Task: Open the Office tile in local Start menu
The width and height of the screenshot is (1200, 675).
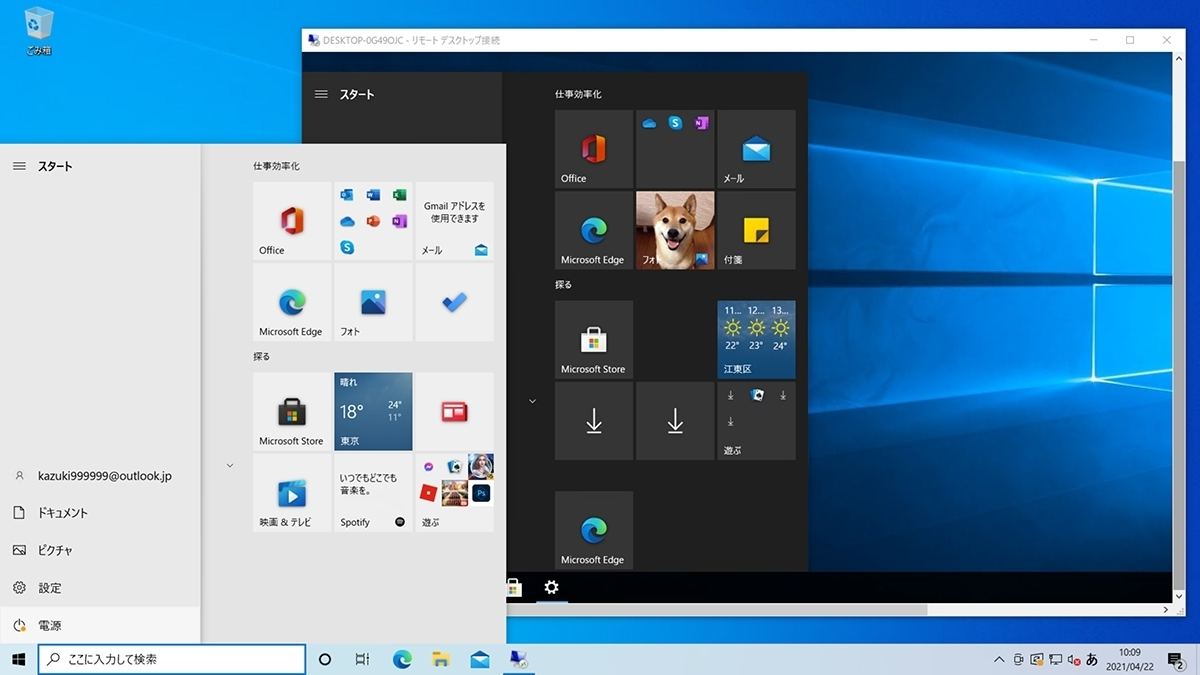Action: click(x=292, y=221)
